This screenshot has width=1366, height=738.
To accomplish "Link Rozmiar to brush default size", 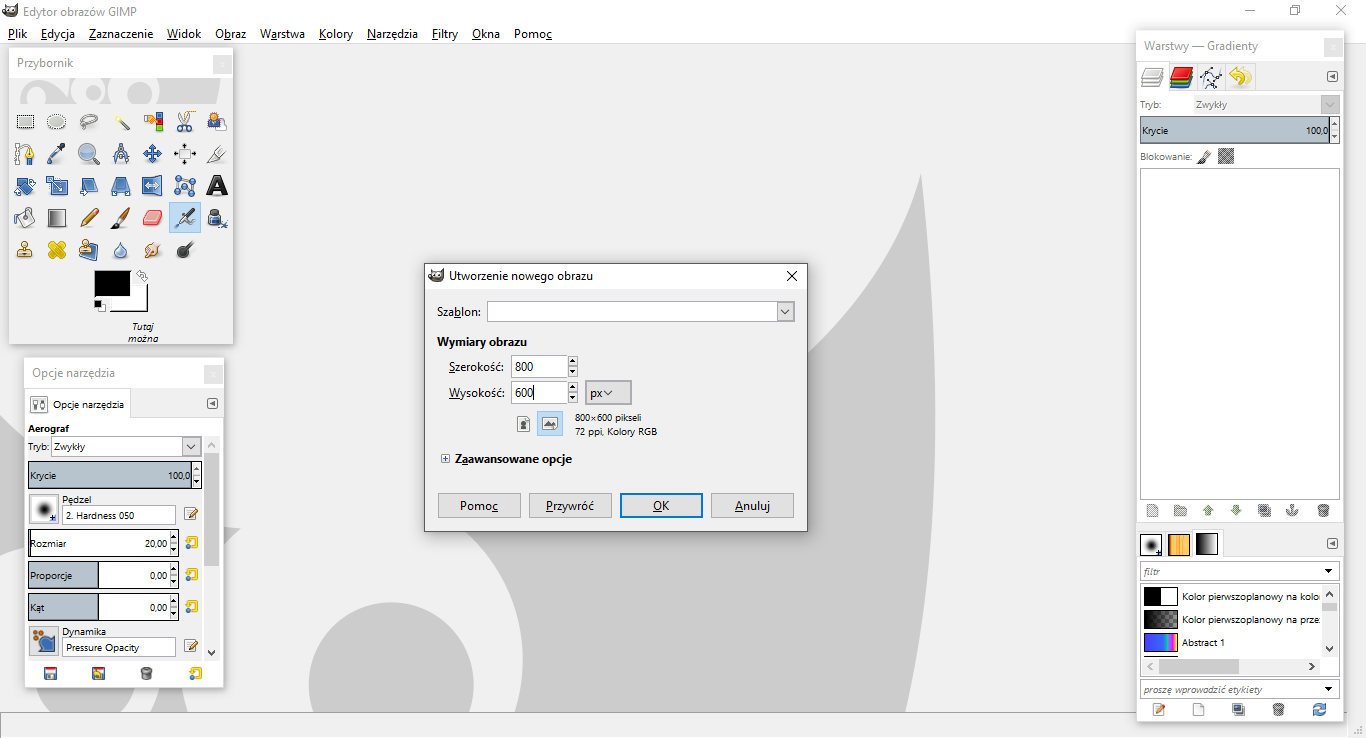I will (x=191, y=543).
